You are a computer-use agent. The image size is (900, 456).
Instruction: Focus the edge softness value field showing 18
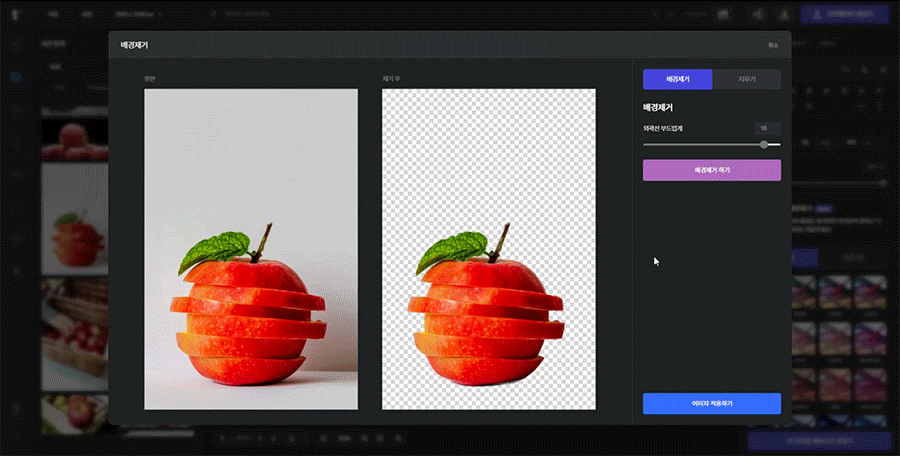(767, 128)
